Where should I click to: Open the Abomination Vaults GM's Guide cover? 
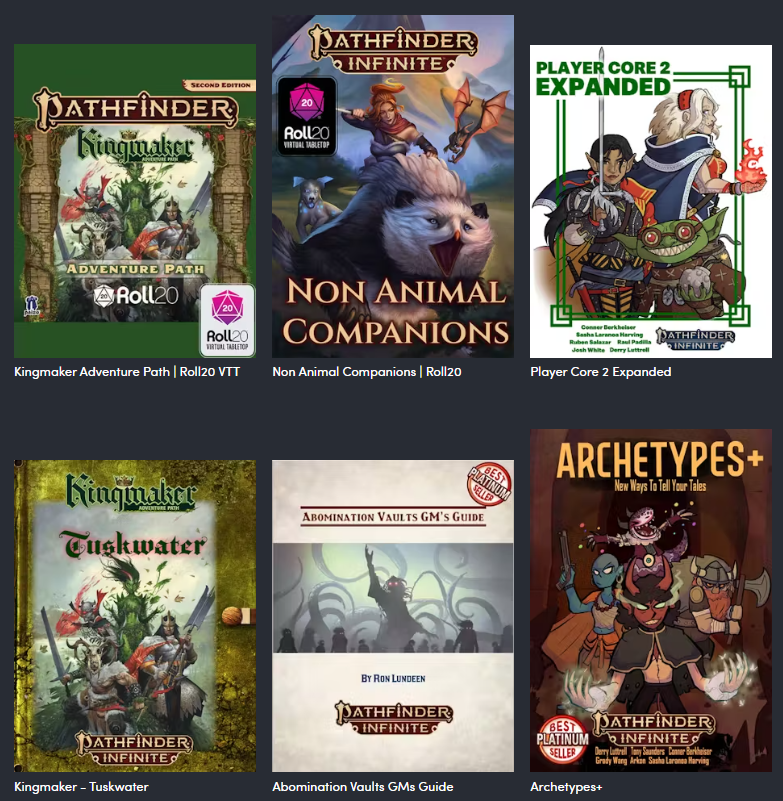[393, 616]
